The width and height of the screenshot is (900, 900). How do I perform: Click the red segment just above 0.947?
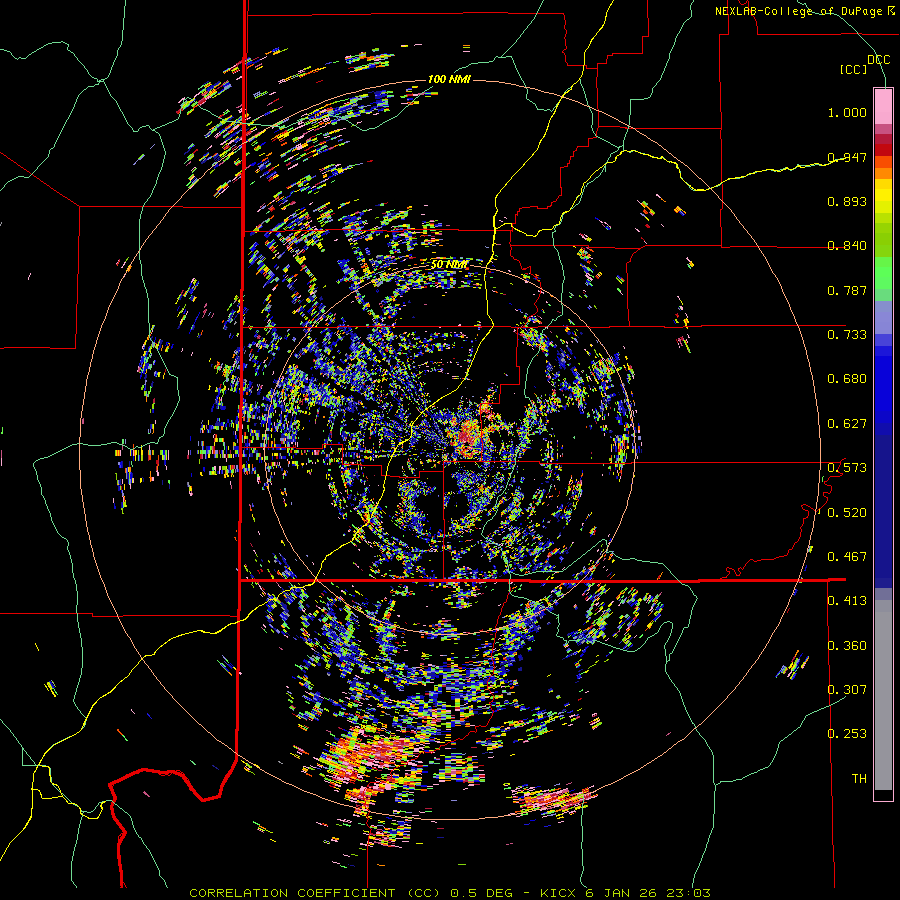[883, 150]
